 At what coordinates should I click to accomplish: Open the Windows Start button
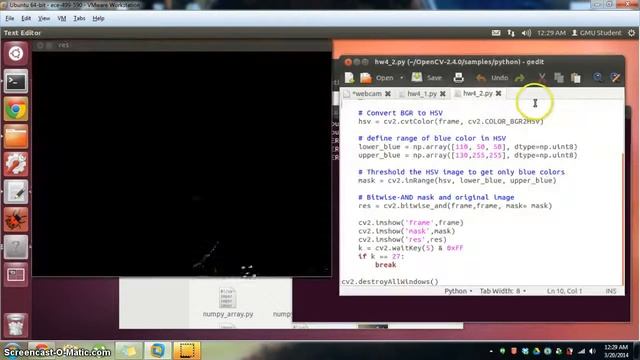(12, 350)
